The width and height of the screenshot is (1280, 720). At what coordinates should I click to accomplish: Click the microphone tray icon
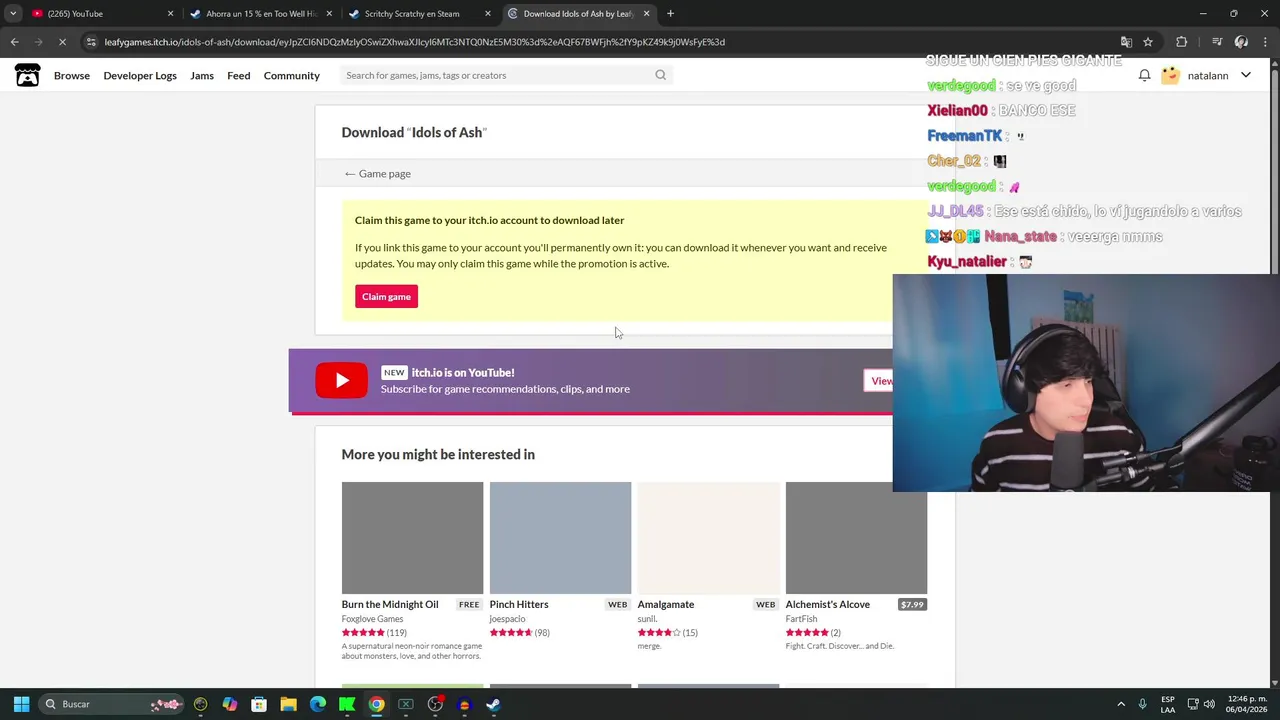click(x=1142, y=704)
